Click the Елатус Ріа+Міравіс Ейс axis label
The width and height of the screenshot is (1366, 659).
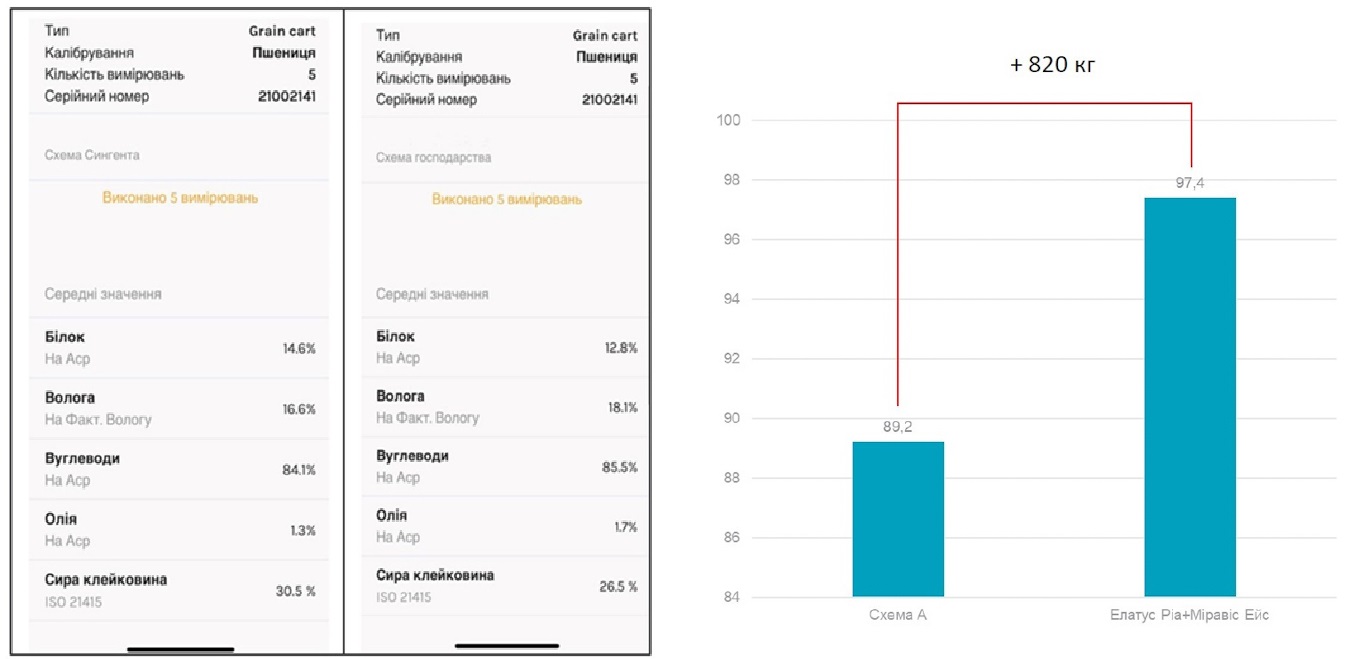(x=1189, y=615)
